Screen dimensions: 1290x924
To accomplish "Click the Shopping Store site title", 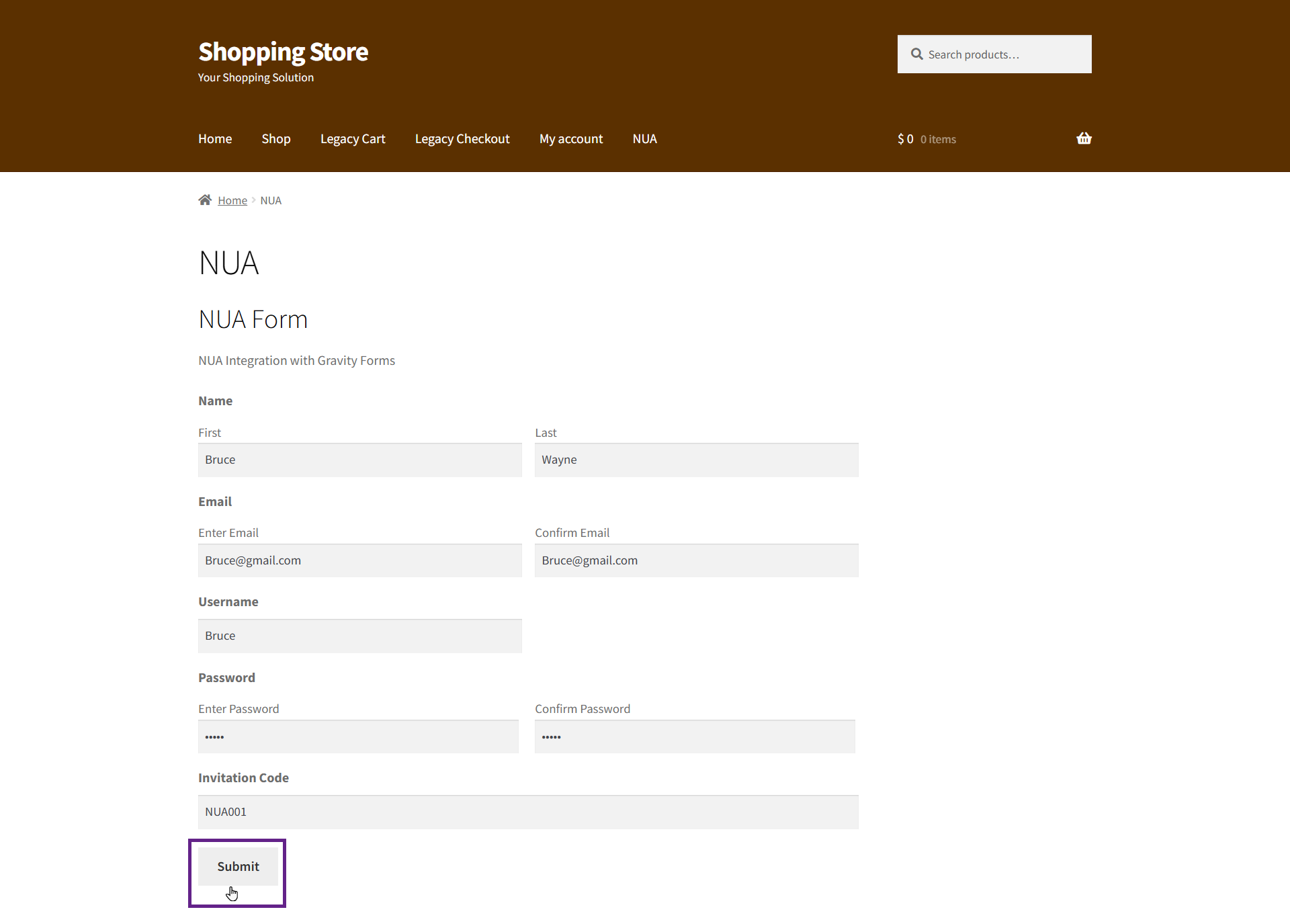I will [283, 52].
